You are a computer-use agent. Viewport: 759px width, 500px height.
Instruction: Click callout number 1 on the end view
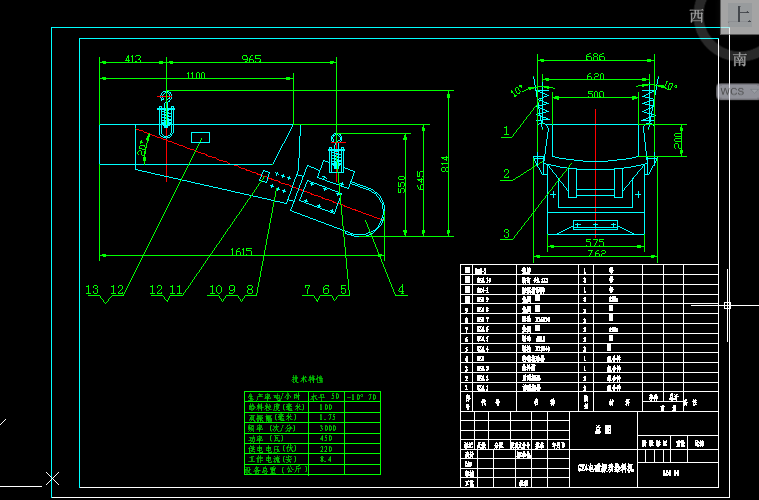coord(506,131)
